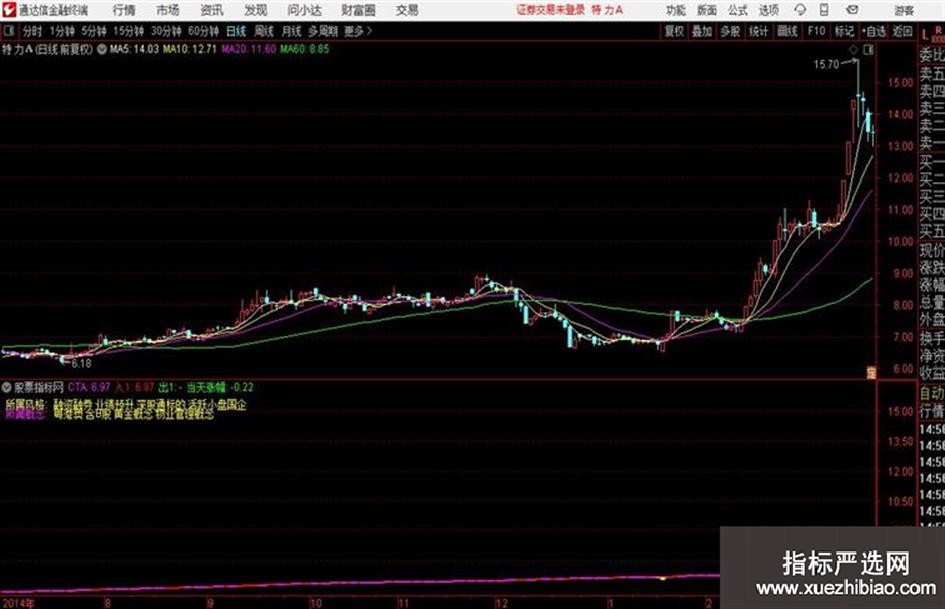The image size is (945, 609).
Task: Open the 版面 menu
Action: click(x=707, y=10)
